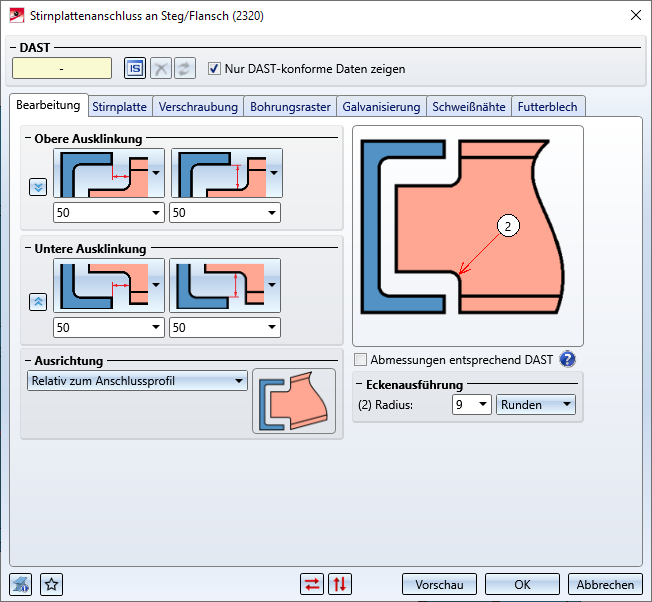Enable 'Abmessungen entsprechend DAST' checkbox
Image resolution: width=652 pixels, height=602 pixels.
pos(361,359)
